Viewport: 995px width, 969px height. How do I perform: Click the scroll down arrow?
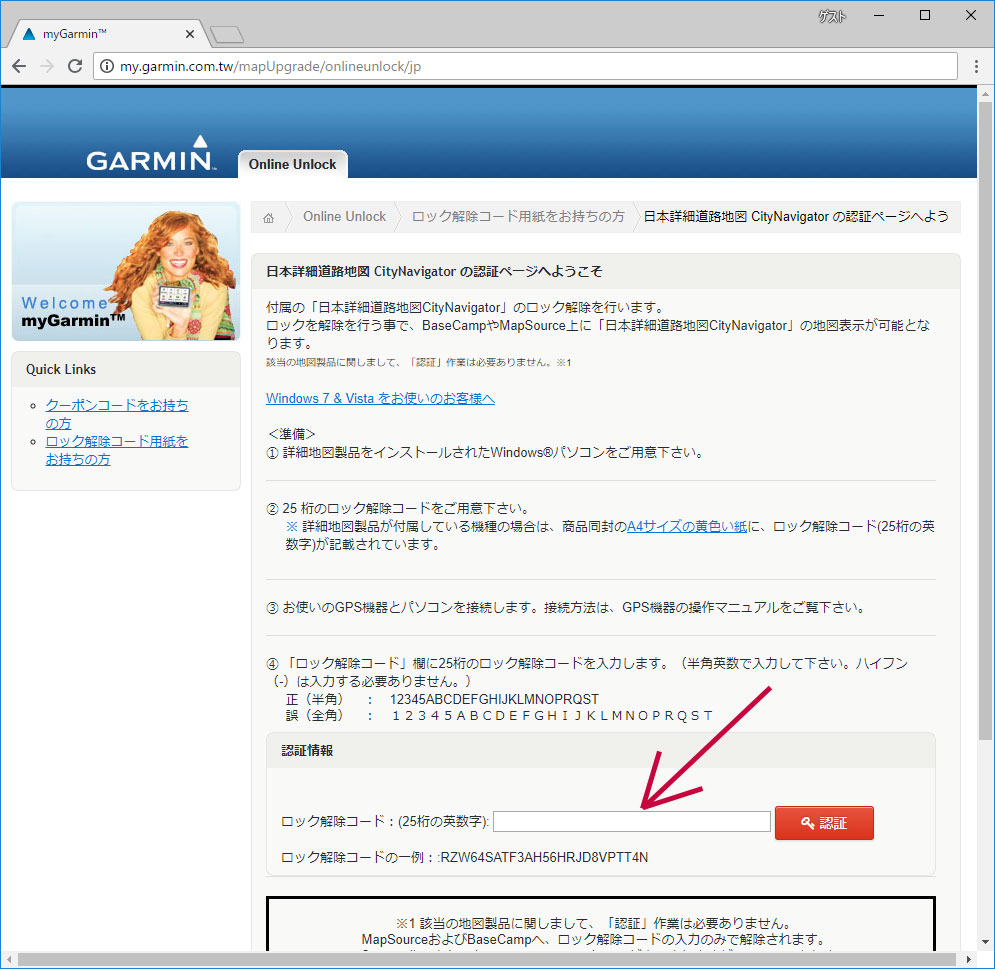(x=985, y=942)
